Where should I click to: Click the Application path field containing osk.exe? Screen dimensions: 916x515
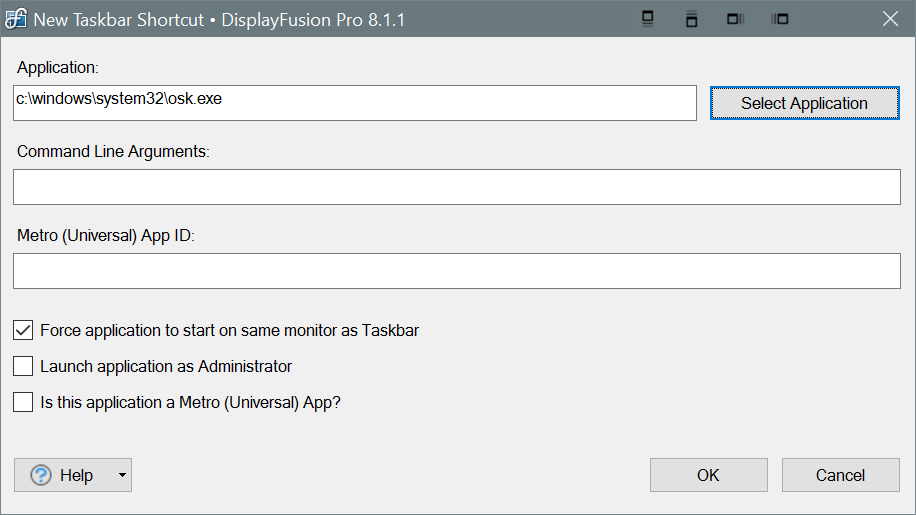354,102
